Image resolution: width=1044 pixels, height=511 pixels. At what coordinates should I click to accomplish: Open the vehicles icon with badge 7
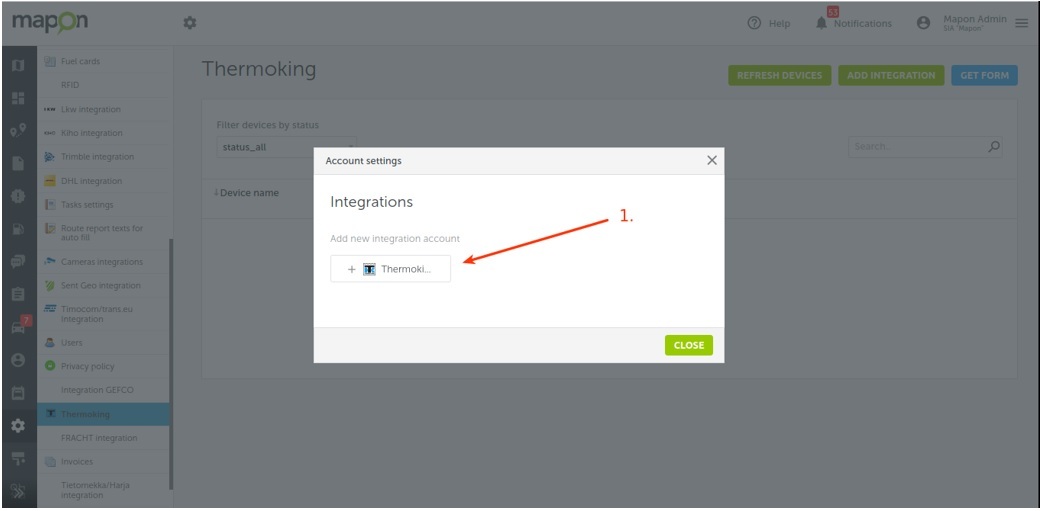19,326
